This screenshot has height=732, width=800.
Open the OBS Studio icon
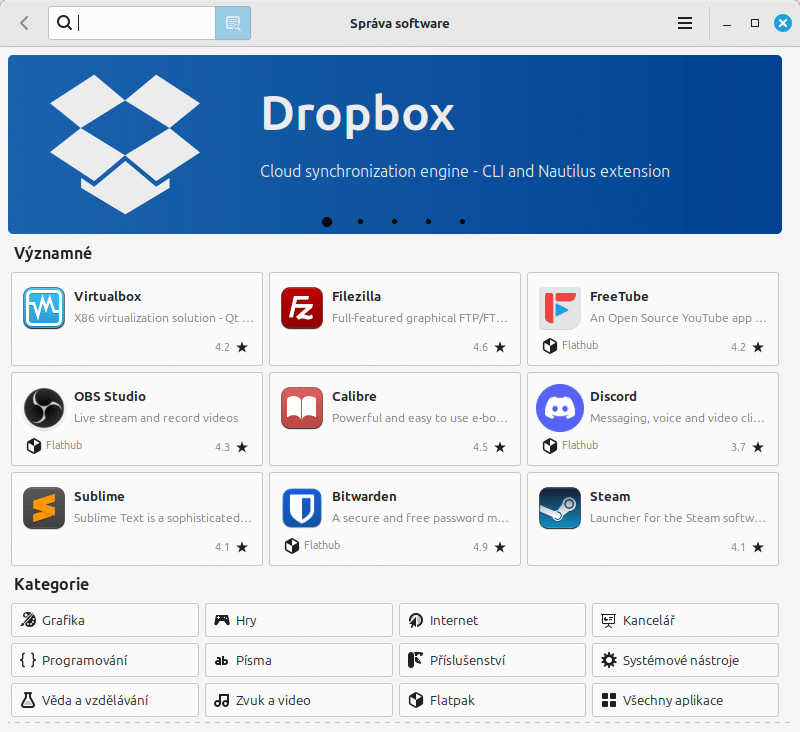(x=44, y=408)
